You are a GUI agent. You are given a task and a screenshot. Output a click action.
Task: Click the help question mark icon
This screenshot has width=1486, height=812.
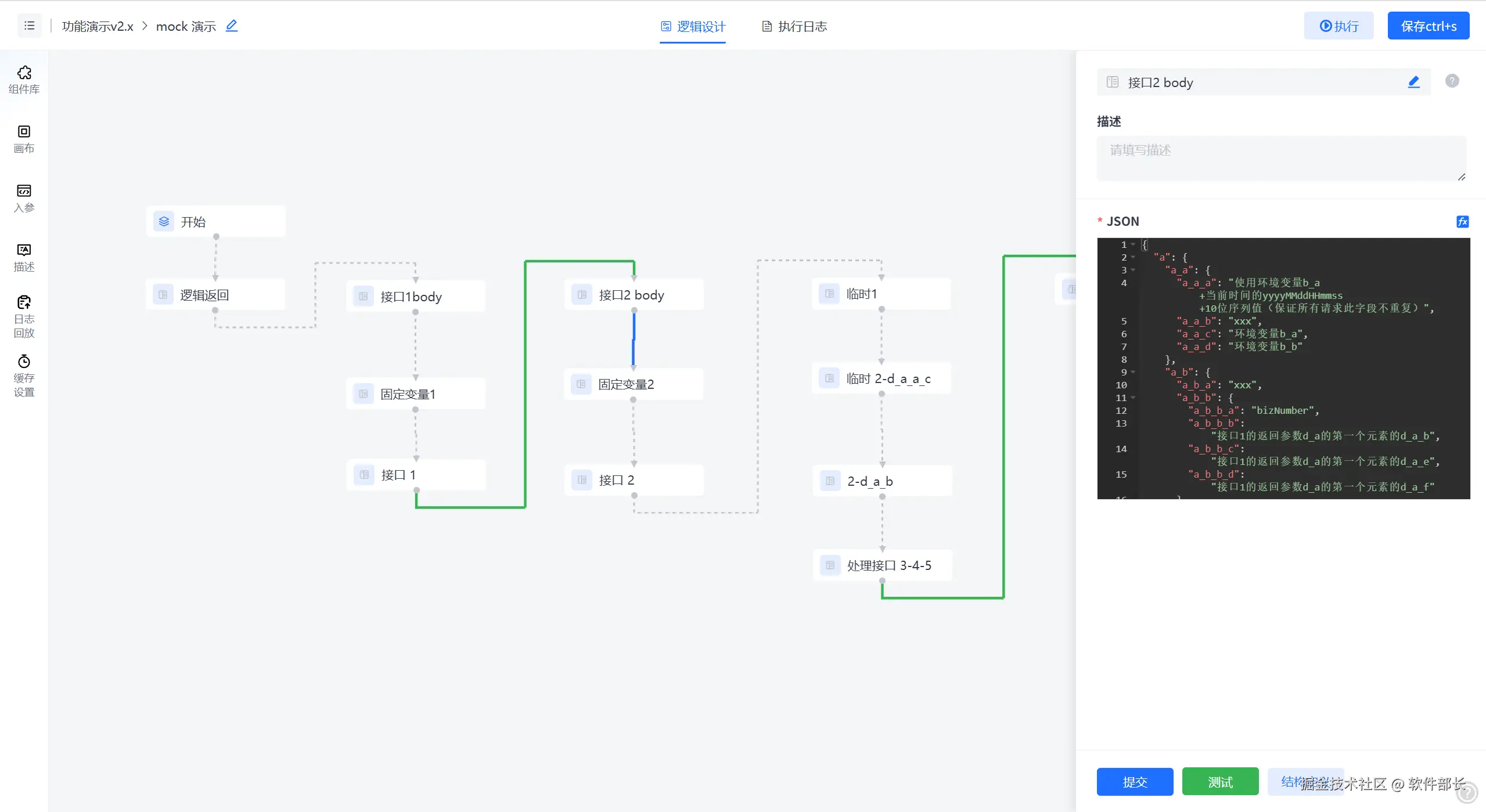coord(1452,81)
